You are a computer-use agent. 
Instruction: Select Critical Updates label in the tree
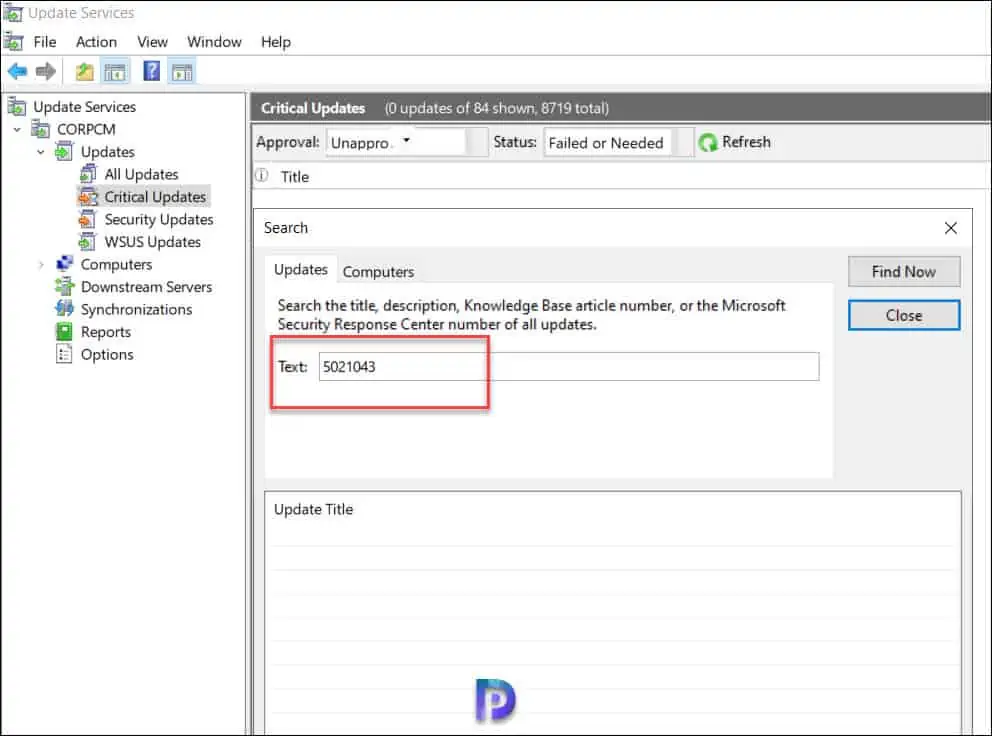coord(155,197)
